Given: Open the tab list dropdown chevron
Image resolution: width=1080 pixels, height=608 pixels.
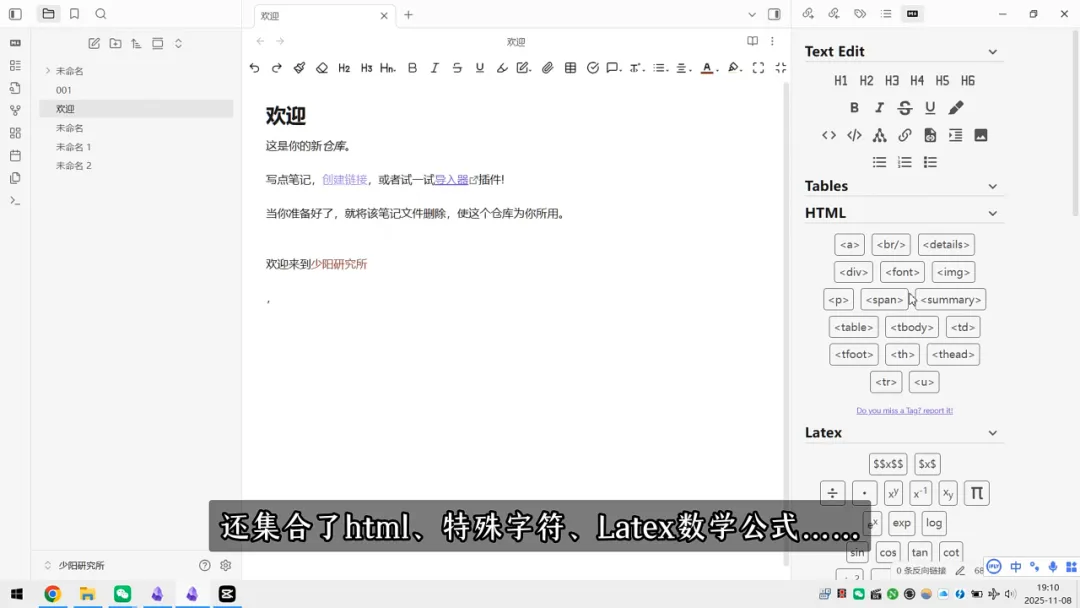Looking at the screenshot, I should [x=754, y=15].
